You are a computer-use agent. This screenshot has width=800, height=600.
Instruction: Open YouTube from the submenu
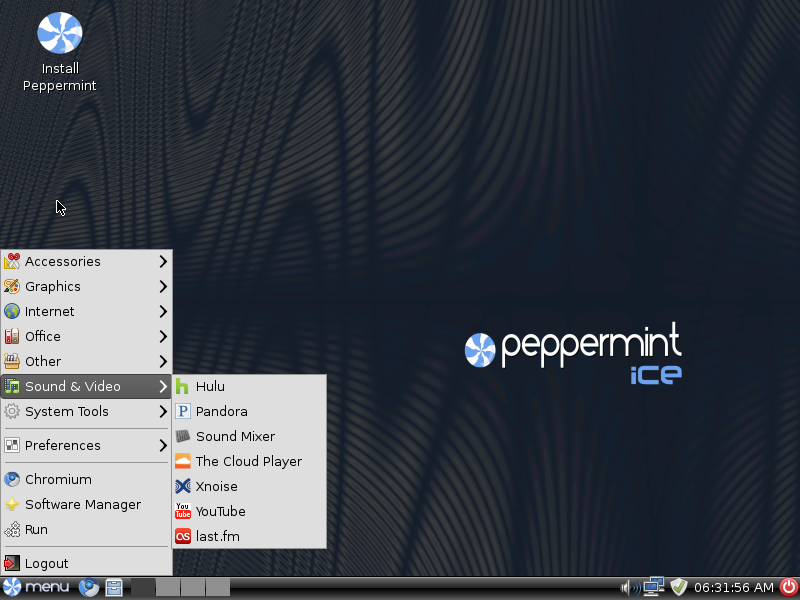click(220, 512)
